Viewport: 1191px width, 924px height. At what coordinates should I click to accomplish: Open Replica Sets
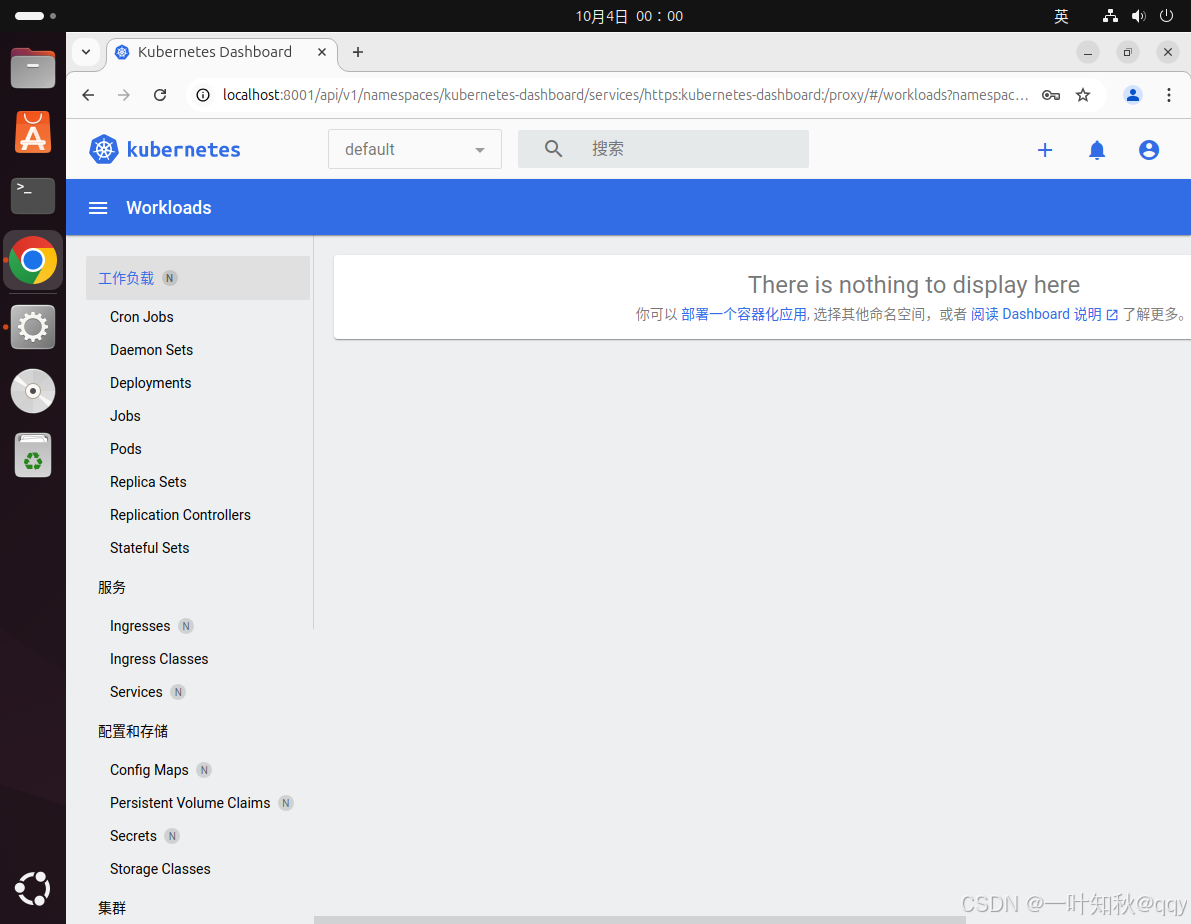point(148,482)
